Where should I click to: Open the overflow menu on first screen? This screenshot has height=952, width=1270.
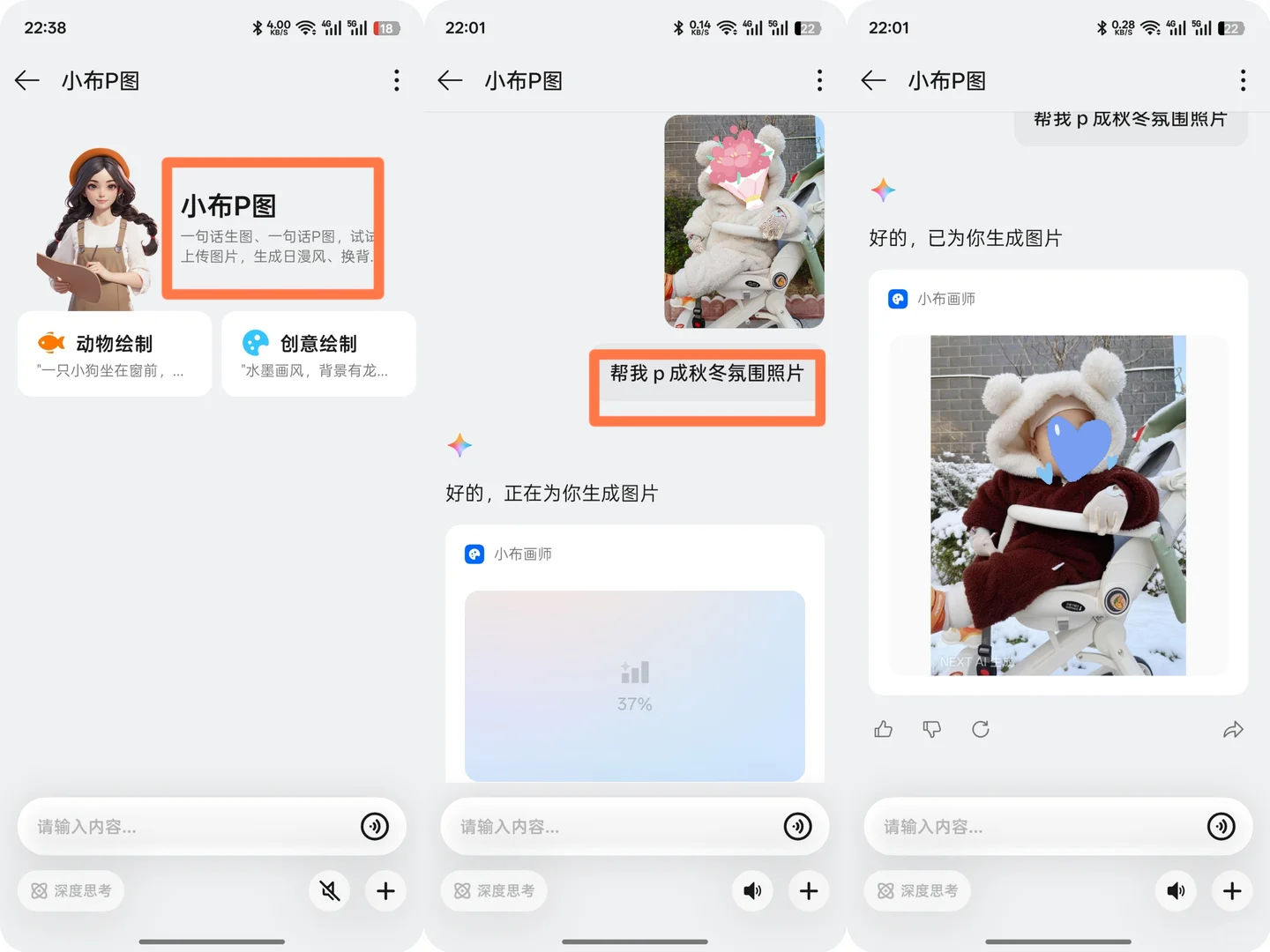[x=397, y=80]
